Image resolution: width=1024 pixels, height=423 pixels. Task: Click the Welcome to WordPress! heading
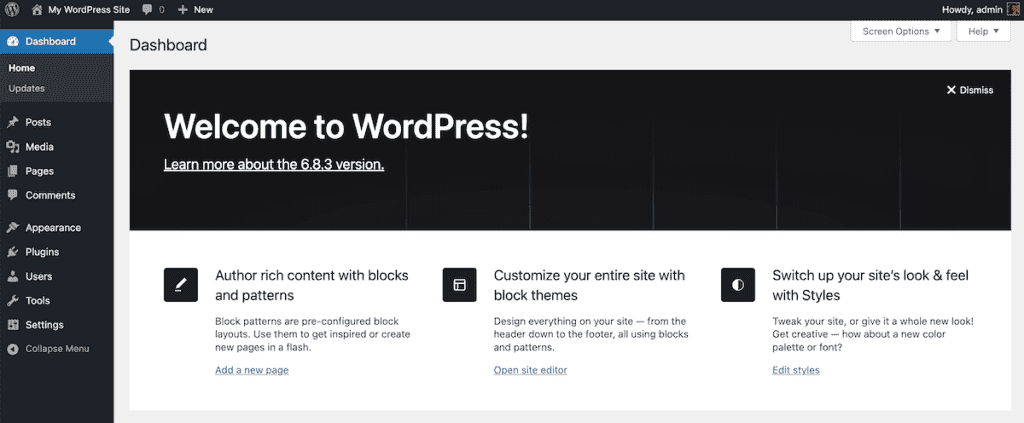point(346,126)
